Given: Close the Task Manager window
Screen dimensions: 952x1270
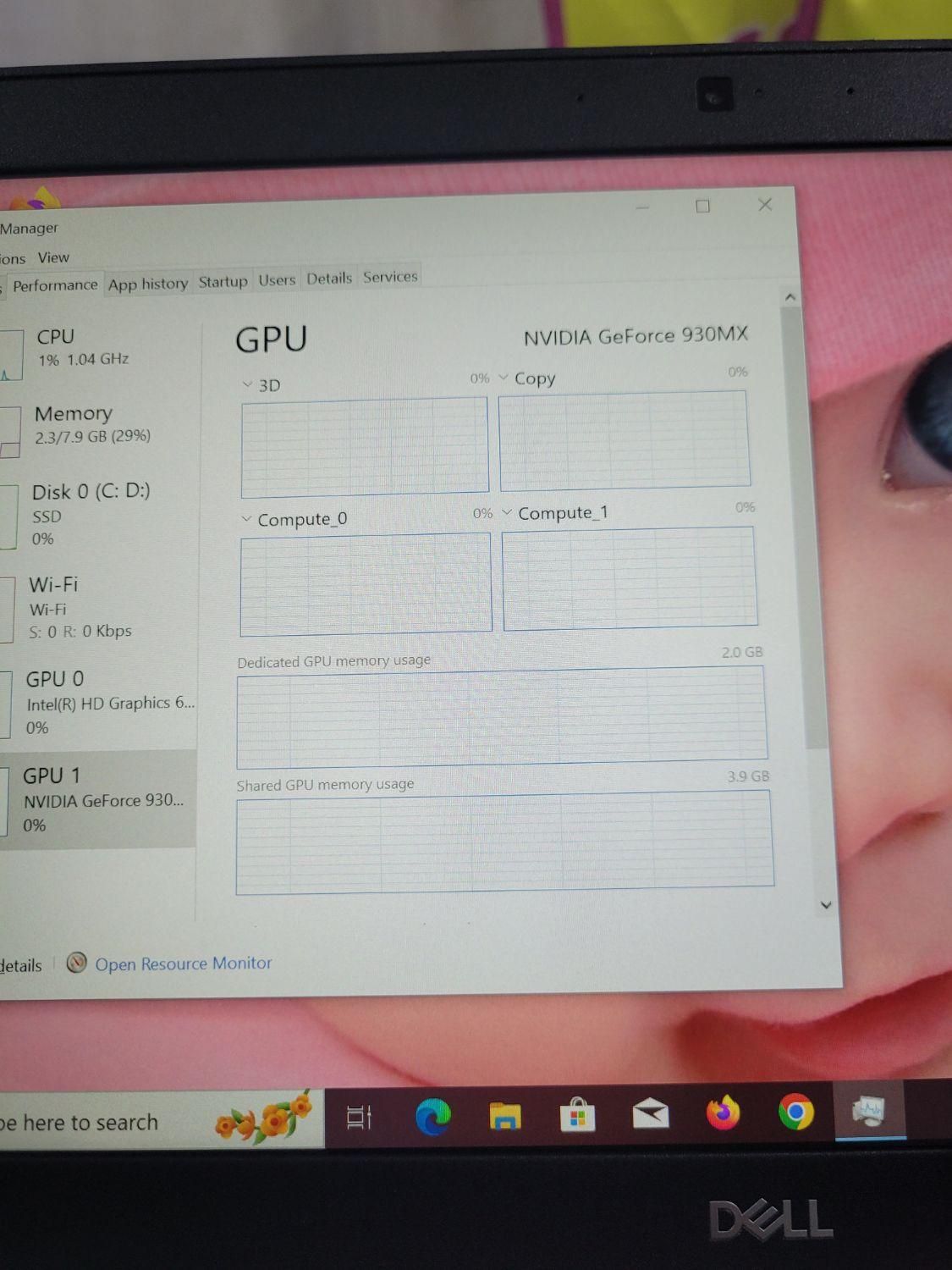Looking at the screenshot, I should [x=765, y=205].
